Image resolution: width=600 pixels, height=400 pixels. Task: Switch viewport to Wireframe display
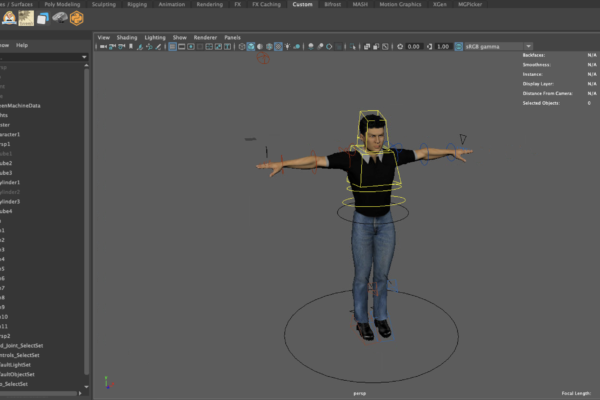[x=242, y=47]
